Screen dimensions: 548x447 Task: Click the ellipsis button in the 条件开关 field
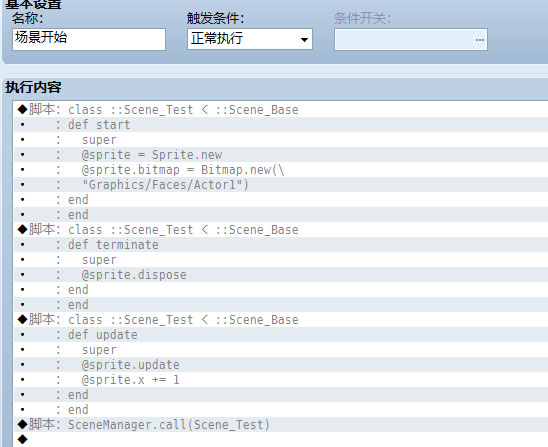(x=480, y=40)
